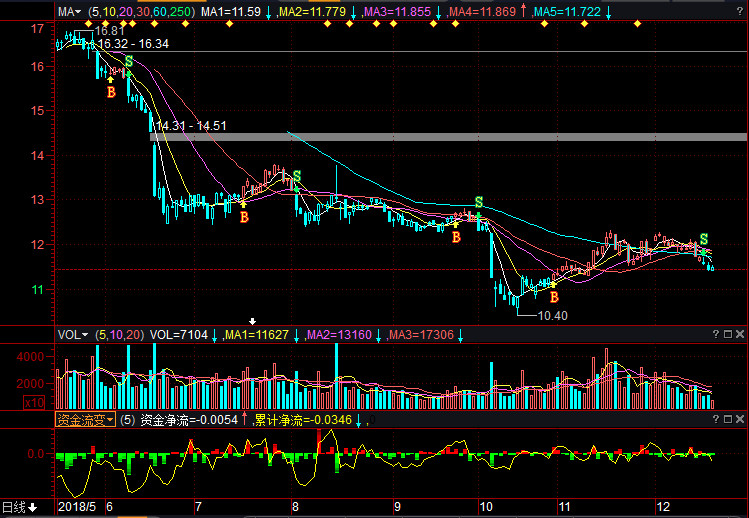Click the 10.40 low price label

click(x=553, y=316)
